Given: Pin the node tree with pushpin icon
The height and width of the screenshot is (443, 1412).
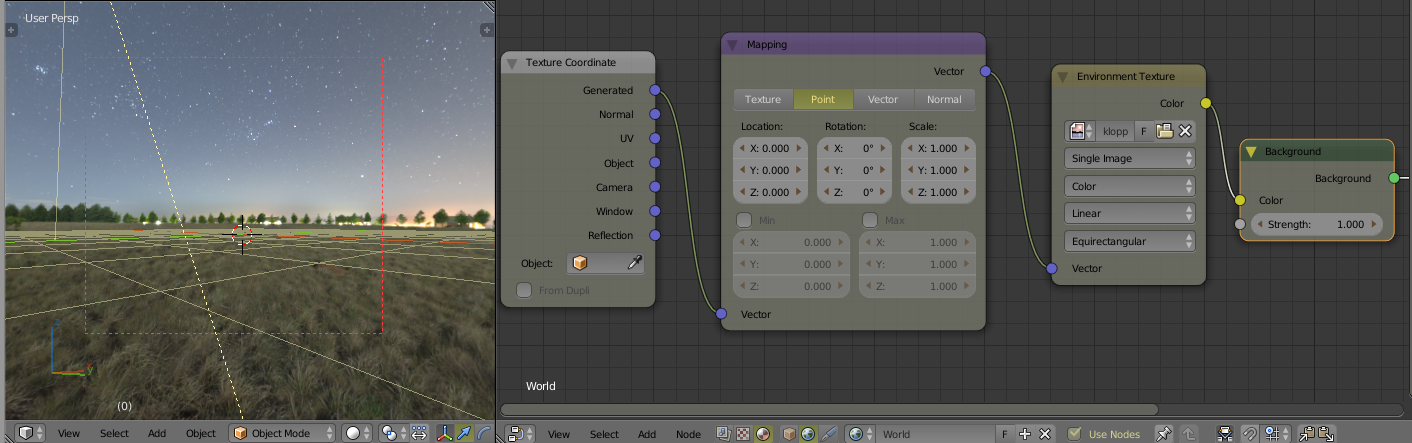Looking at the screenshot, I should 1163,434.
